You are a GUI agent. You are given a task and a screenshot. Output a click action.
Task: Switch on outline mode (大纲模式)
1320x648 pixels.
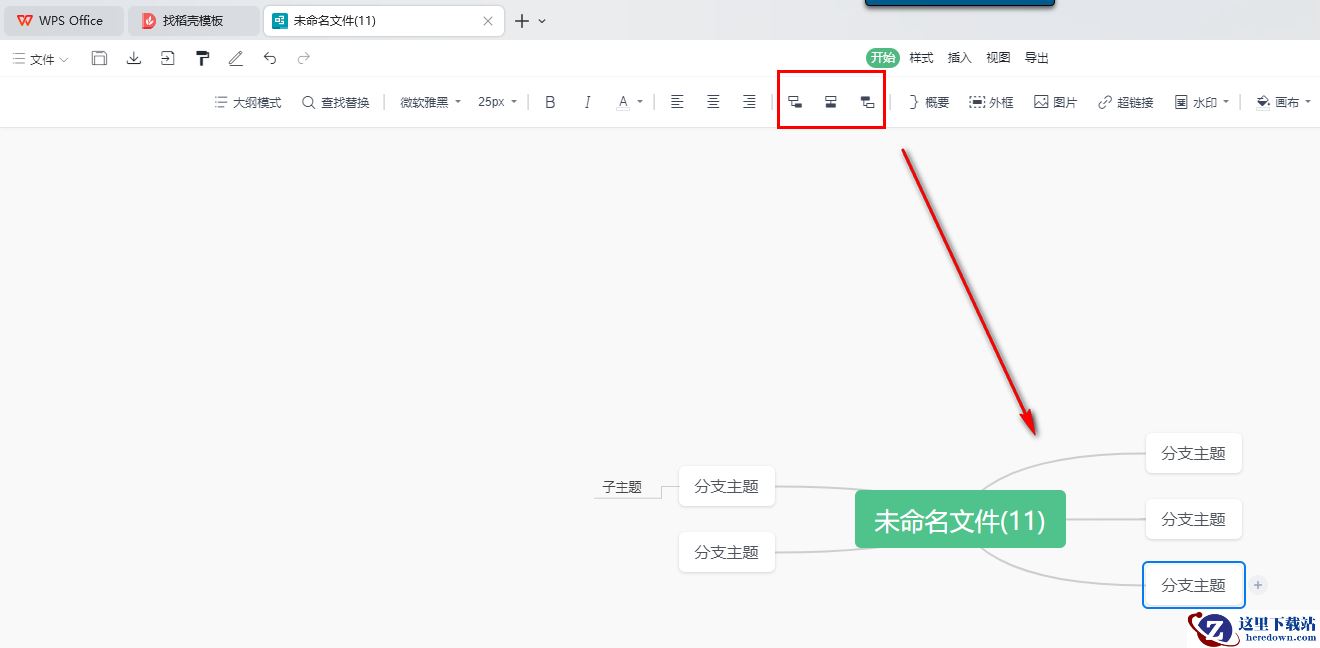[248, 102]
